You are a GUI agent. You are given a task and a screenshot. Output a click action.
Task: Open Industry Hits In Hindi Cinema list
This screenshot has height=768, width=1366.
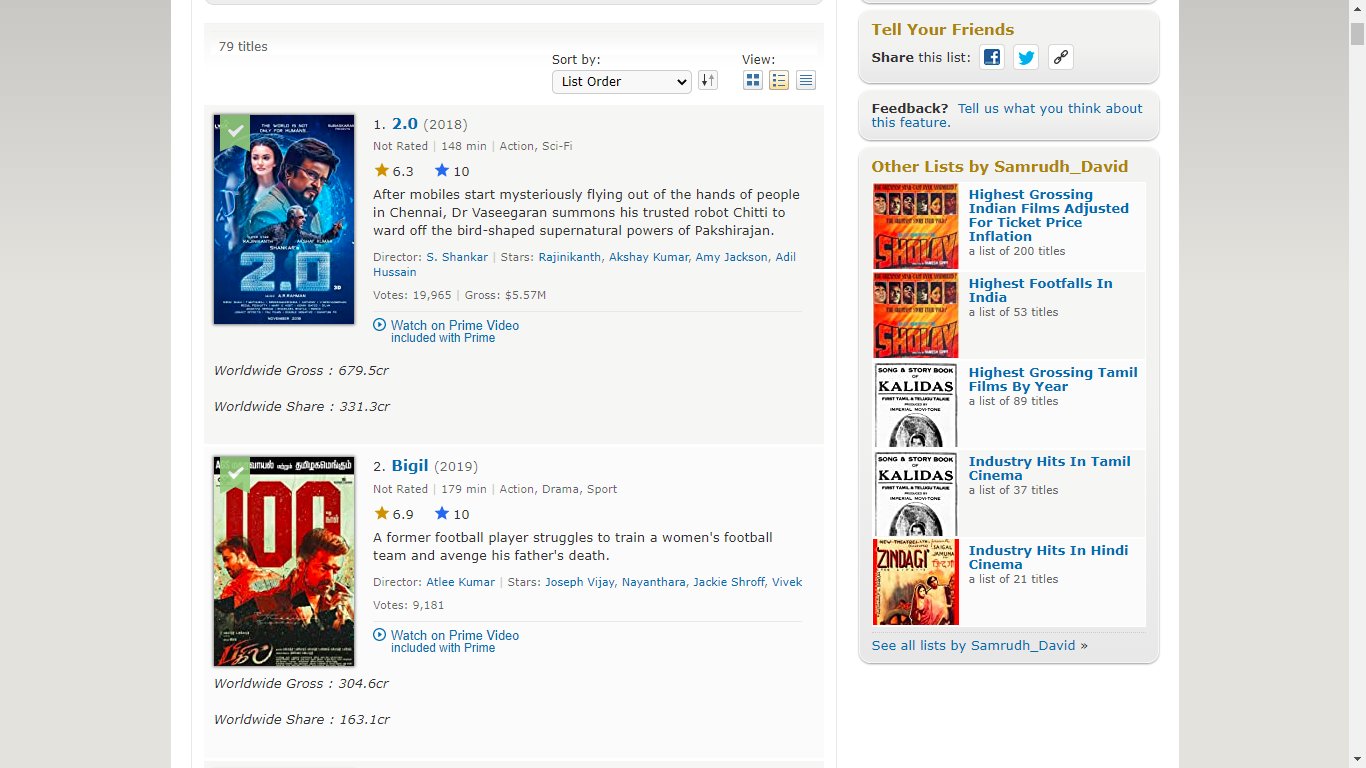[x=1048, y=557]
